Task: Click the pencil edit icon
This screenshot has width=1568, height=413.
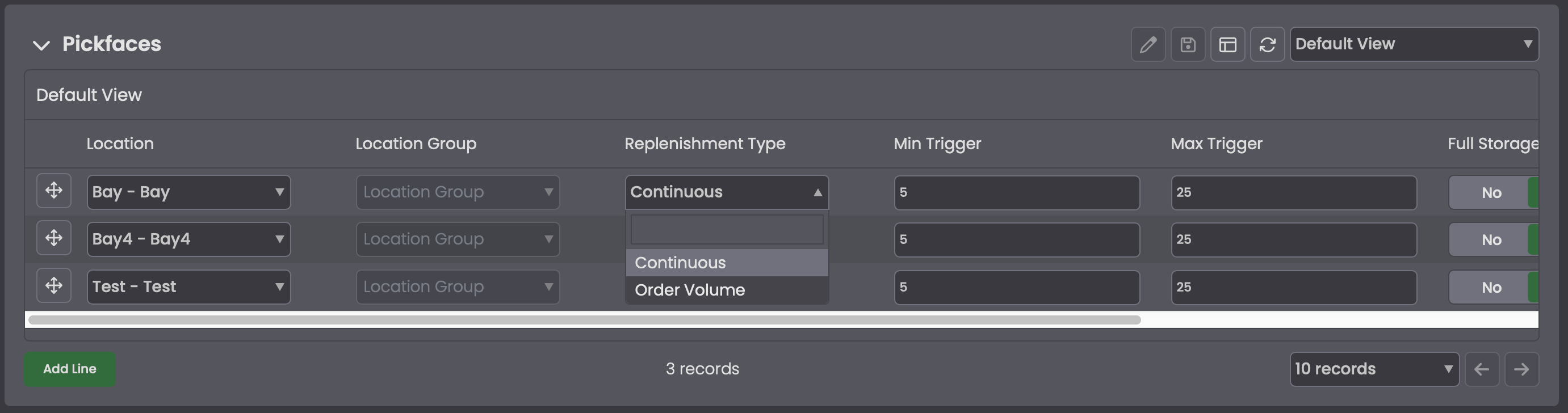Action: coord(1148,44)
